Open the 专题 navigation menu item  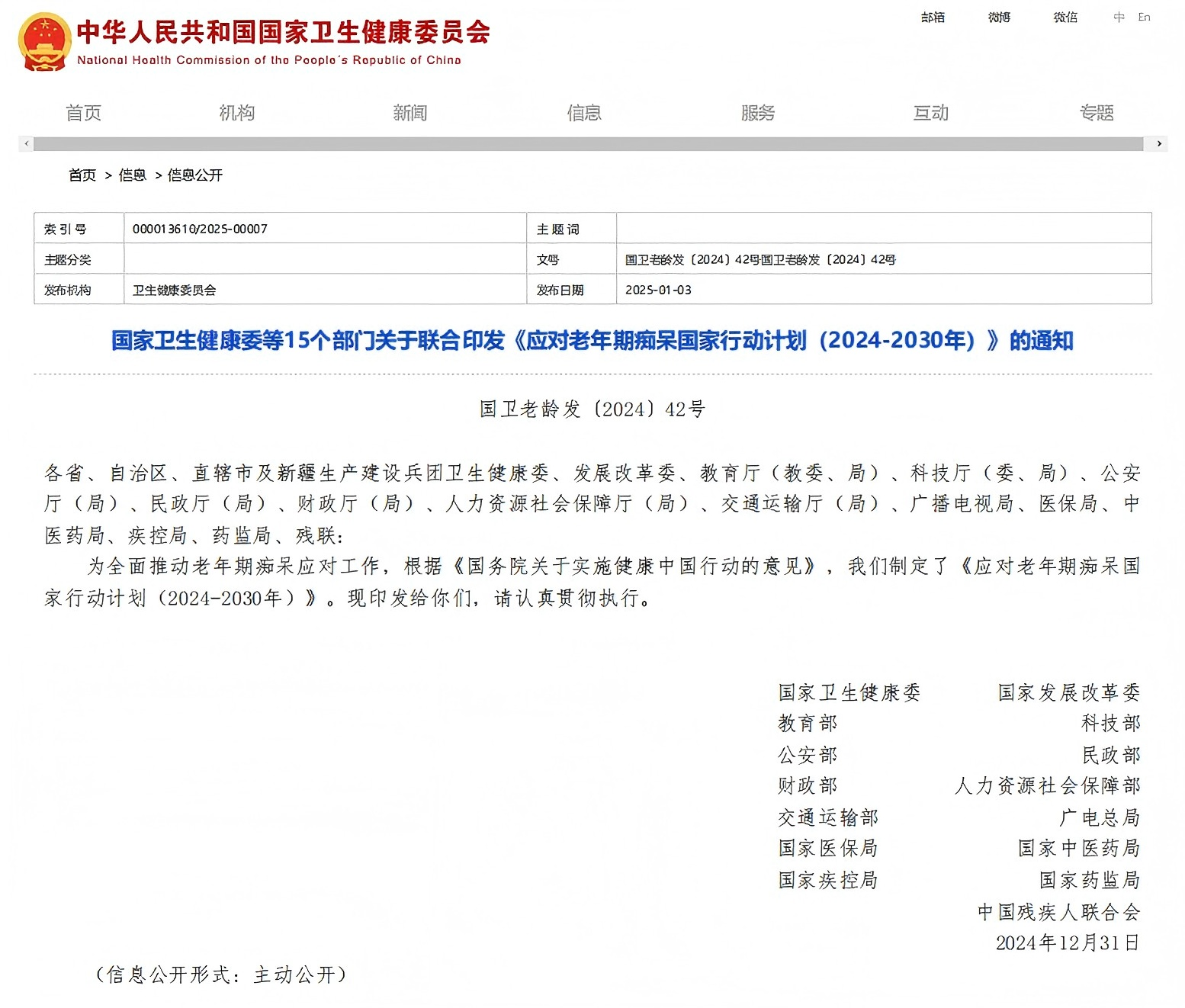click(1097, 113)
